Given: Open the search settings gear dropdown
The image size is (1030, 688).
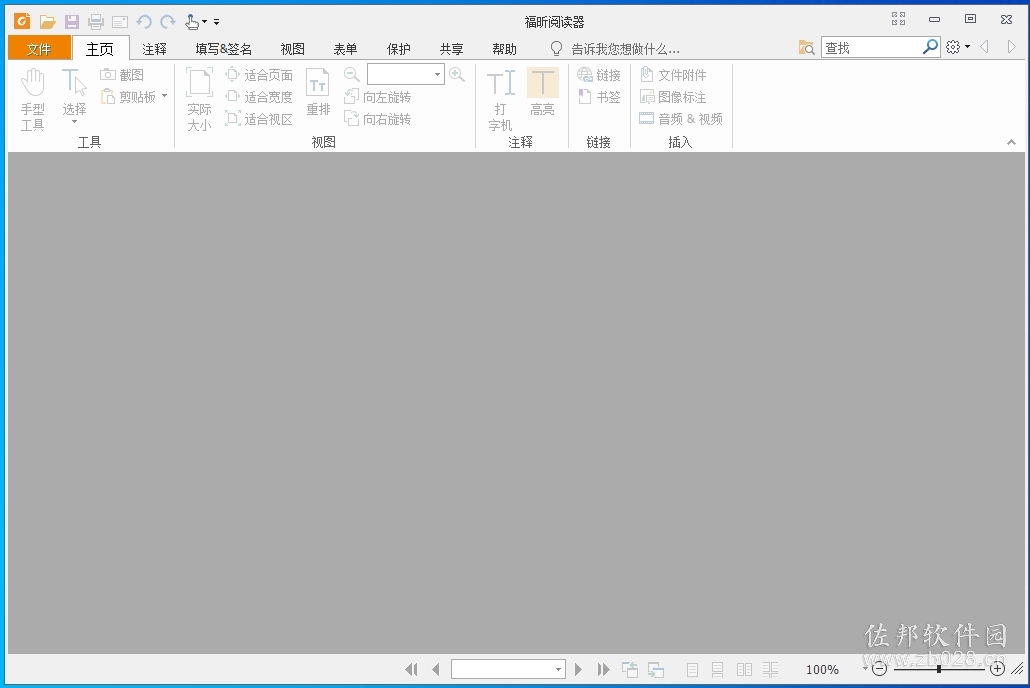Looking at the screenshot, I should [x=958, y=47].
